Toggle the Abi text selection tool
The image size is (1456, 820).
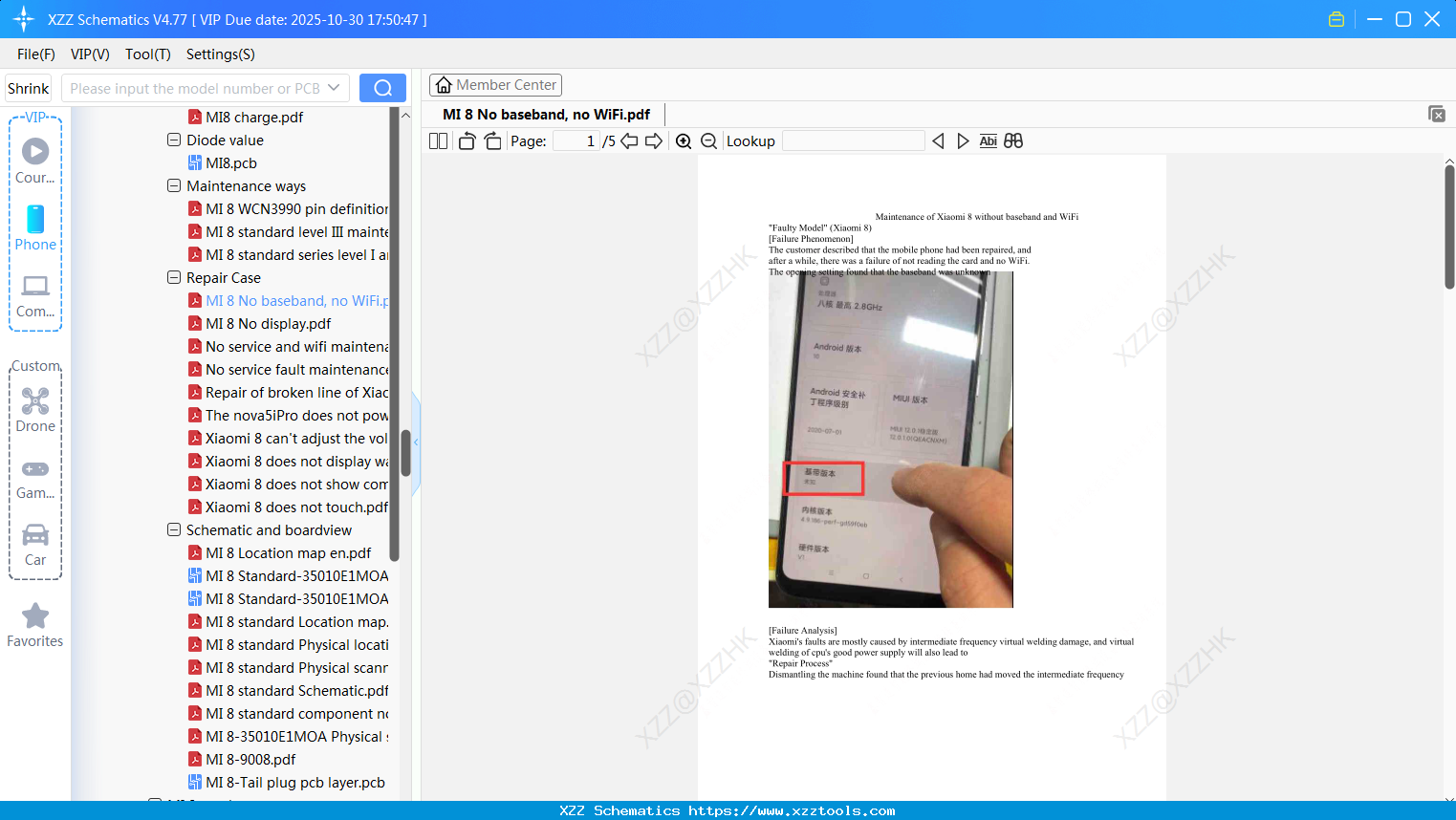989,141
